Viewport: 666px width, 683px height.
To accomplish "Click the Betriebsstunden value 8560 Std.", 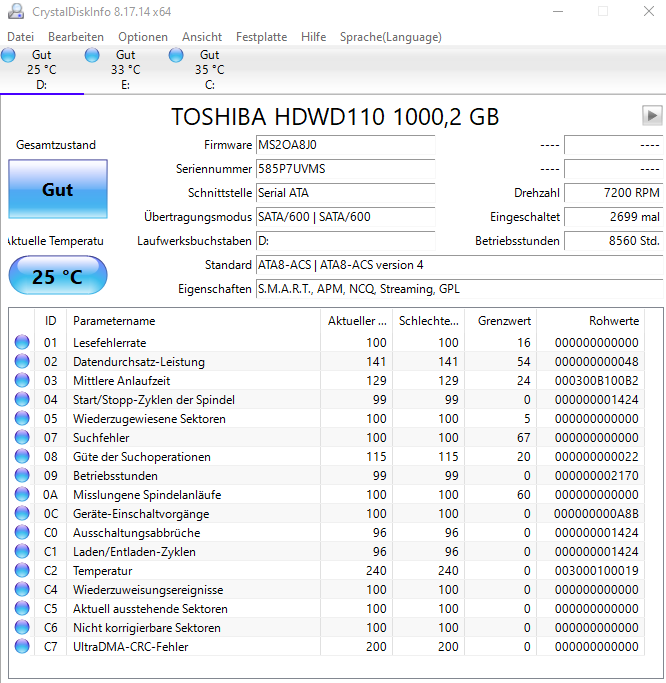I will pyautogui.click(x=613, y=240).
